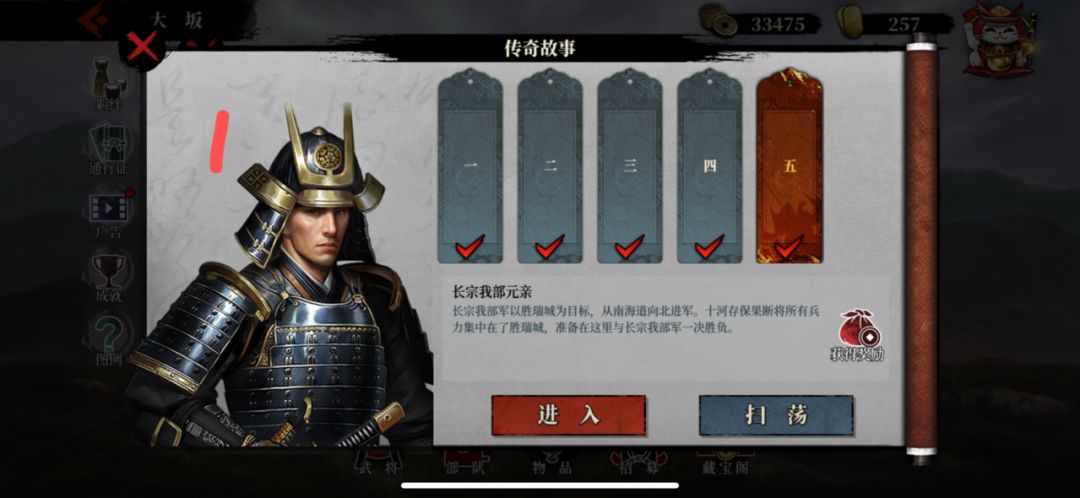Select the highlighted chapter 五 tablet
The height and width of the screenshot is (498, 1080).
click(789, 165)
